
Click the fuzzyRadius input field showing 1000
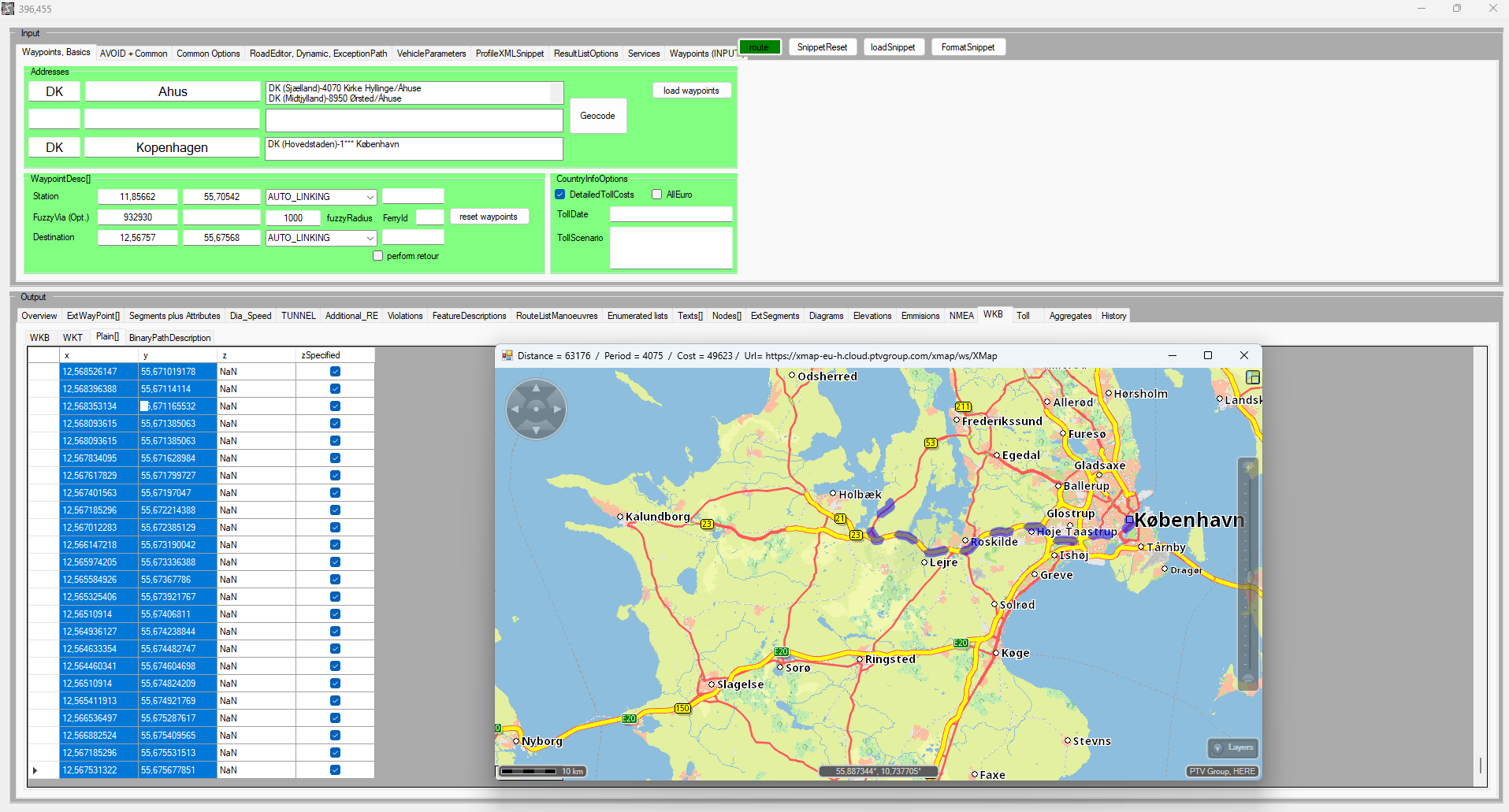click(293, 218)
